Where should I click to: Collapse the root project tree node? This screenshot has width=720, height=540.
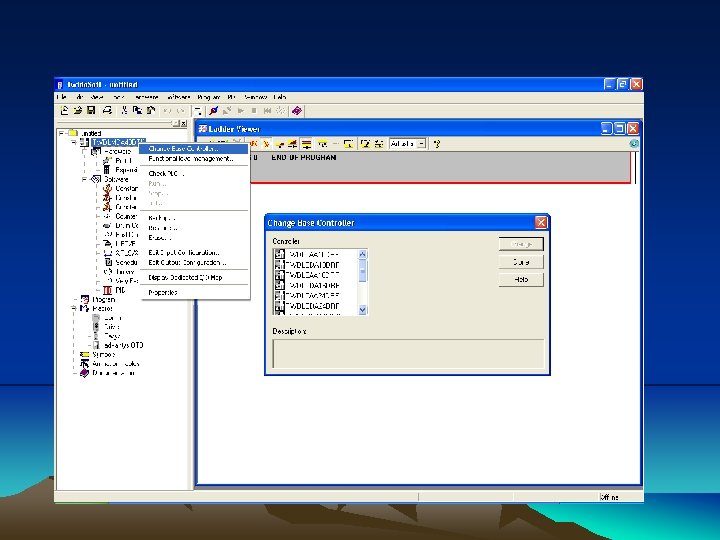pos(62,133)
